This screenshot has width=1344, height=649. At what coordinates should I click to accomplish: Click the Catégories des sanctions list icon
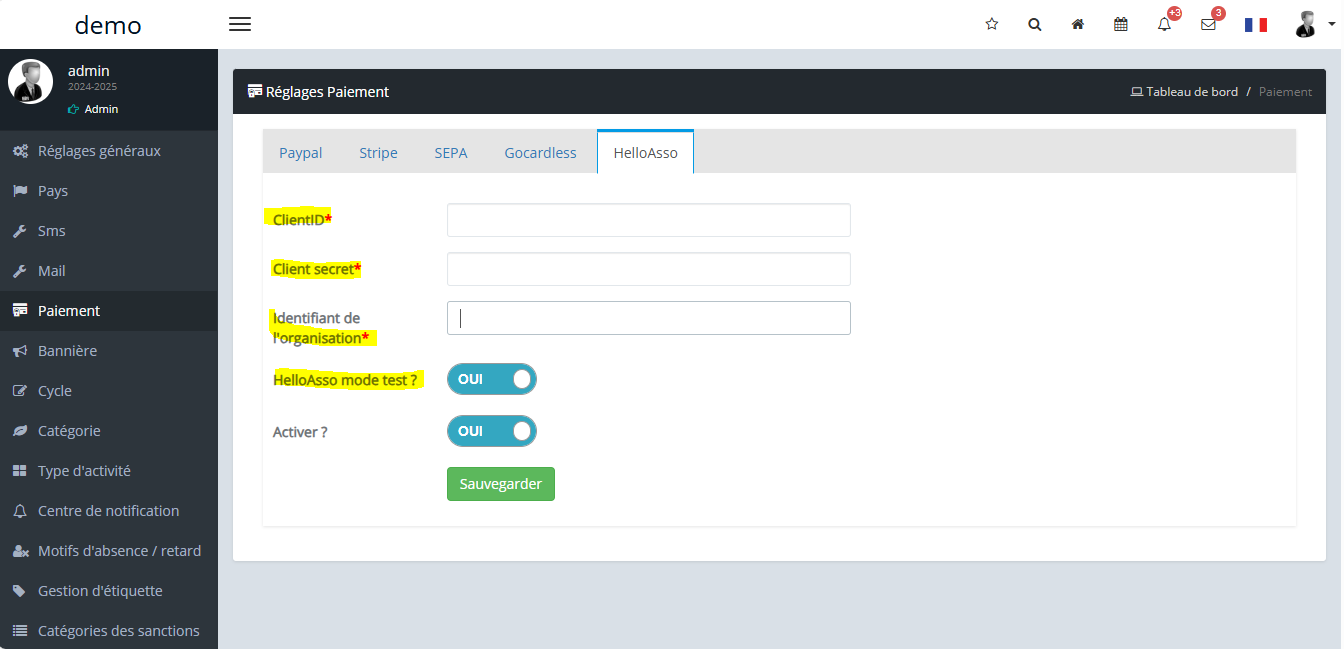[x=19, y=631]
